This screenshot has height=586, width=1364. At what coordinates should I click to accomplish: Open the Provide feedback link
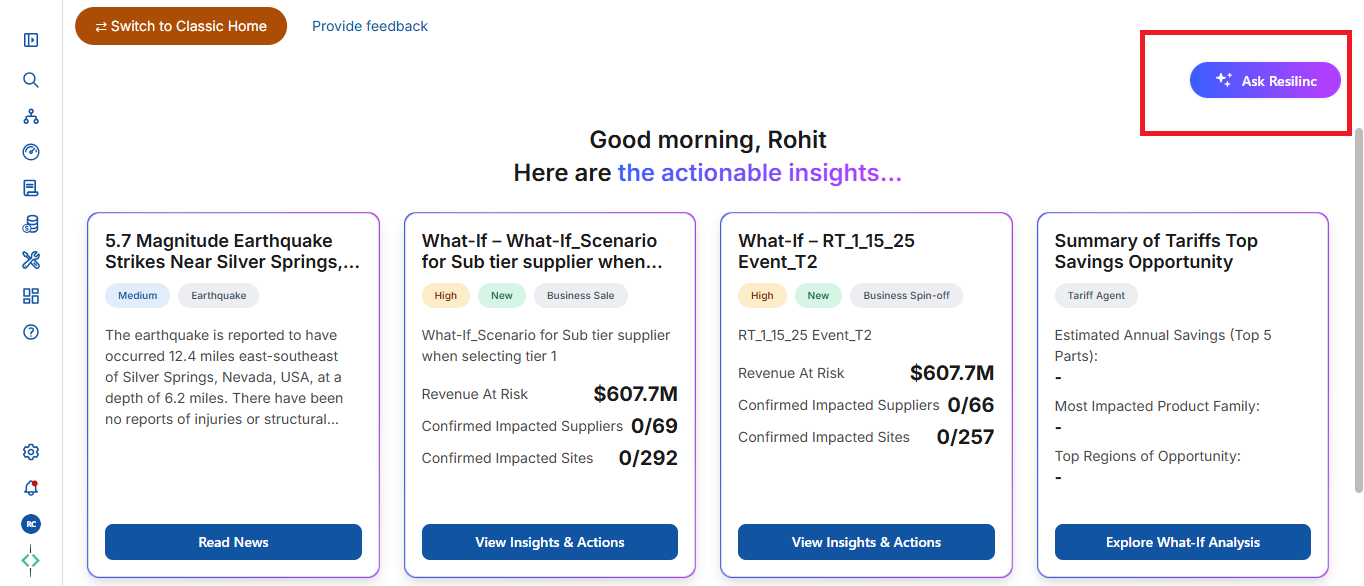(370, 26)
